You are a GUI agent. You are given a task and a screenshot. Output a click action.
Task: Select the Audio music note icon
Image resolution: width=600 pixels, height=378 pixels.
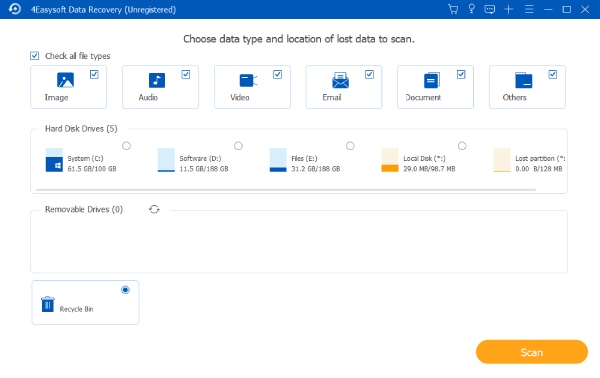coord(157,80)
